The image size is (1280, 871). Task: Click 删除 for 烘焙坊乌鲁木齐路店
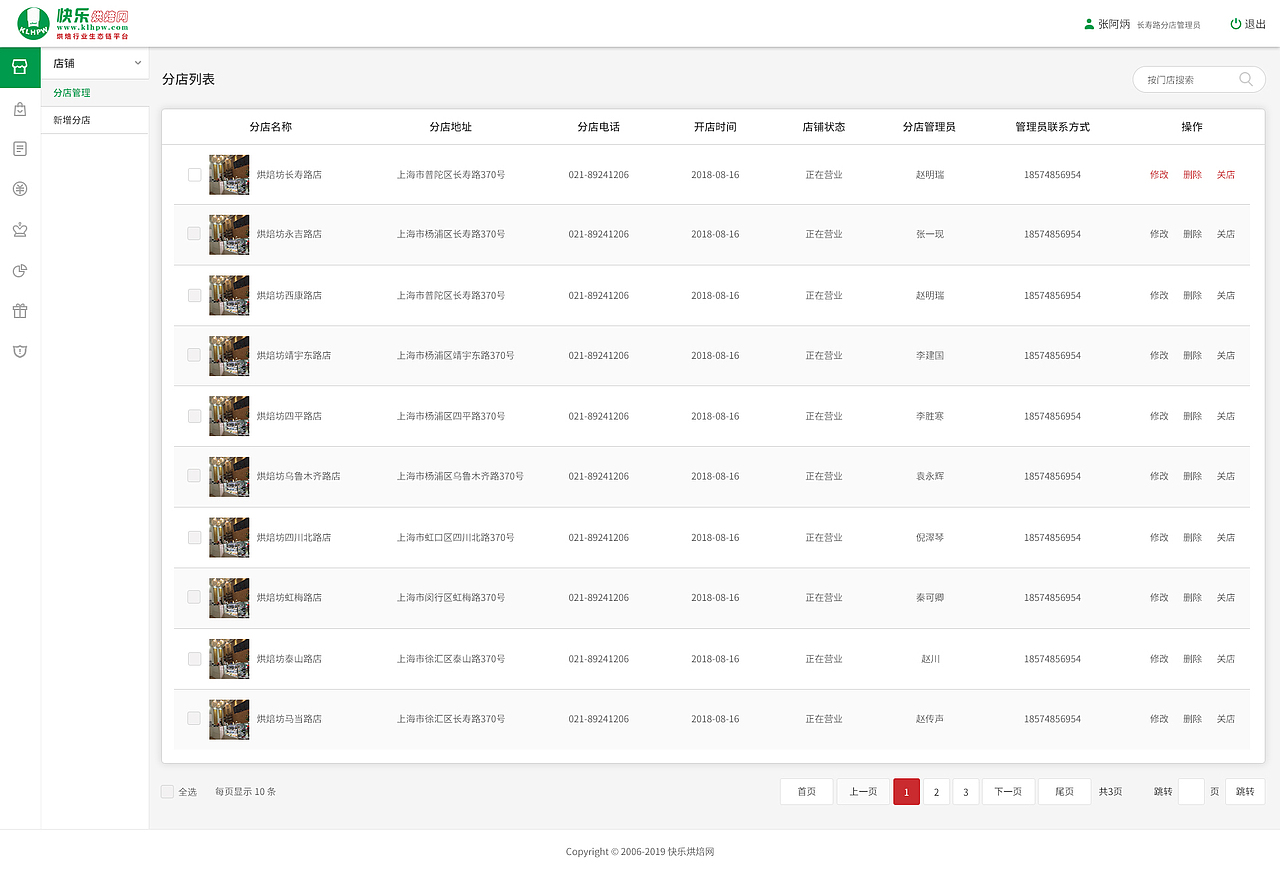click(1192, 476)
